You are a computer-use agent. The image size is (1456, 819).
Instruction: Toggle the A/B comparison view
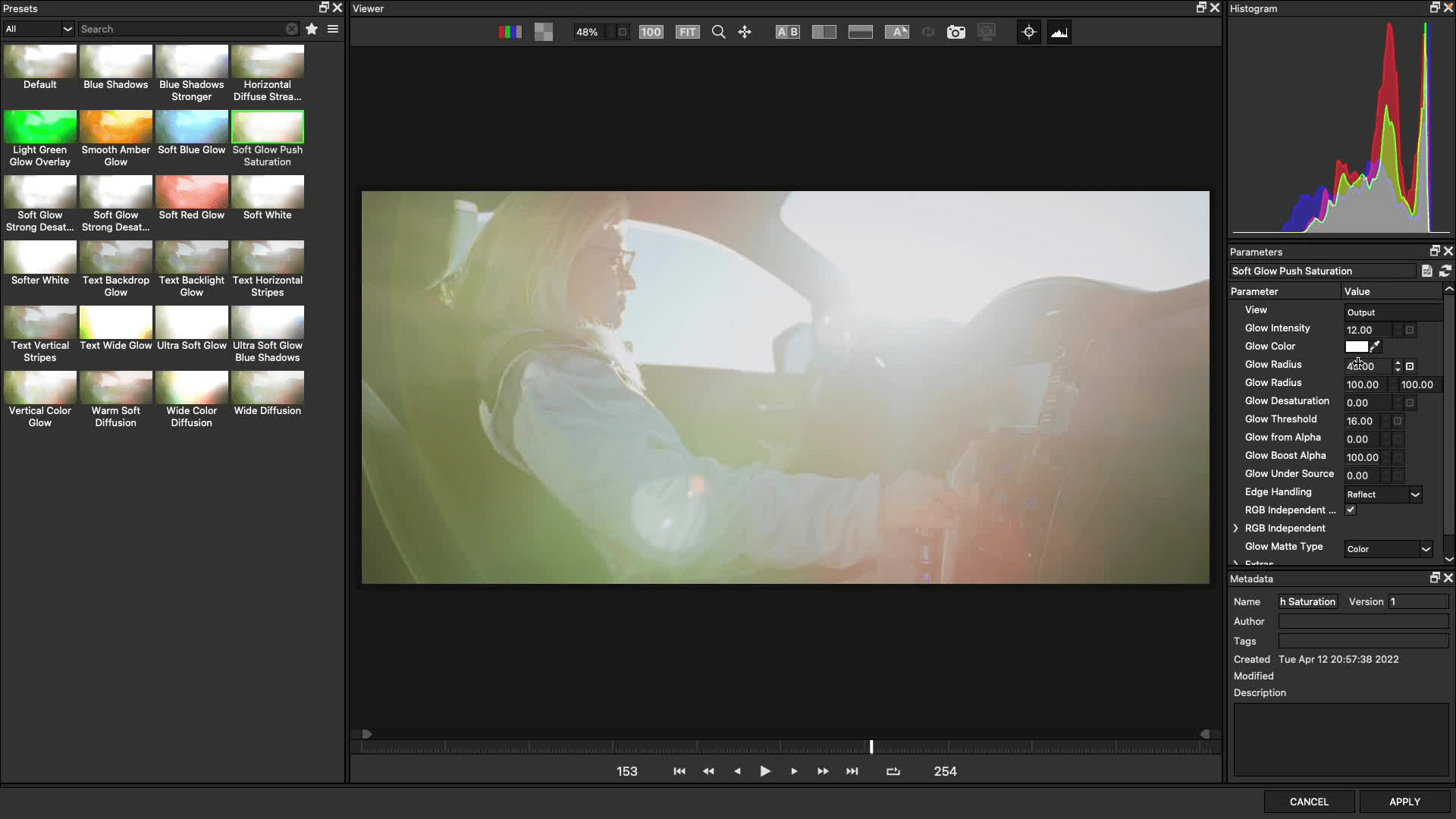coord(787,32)
